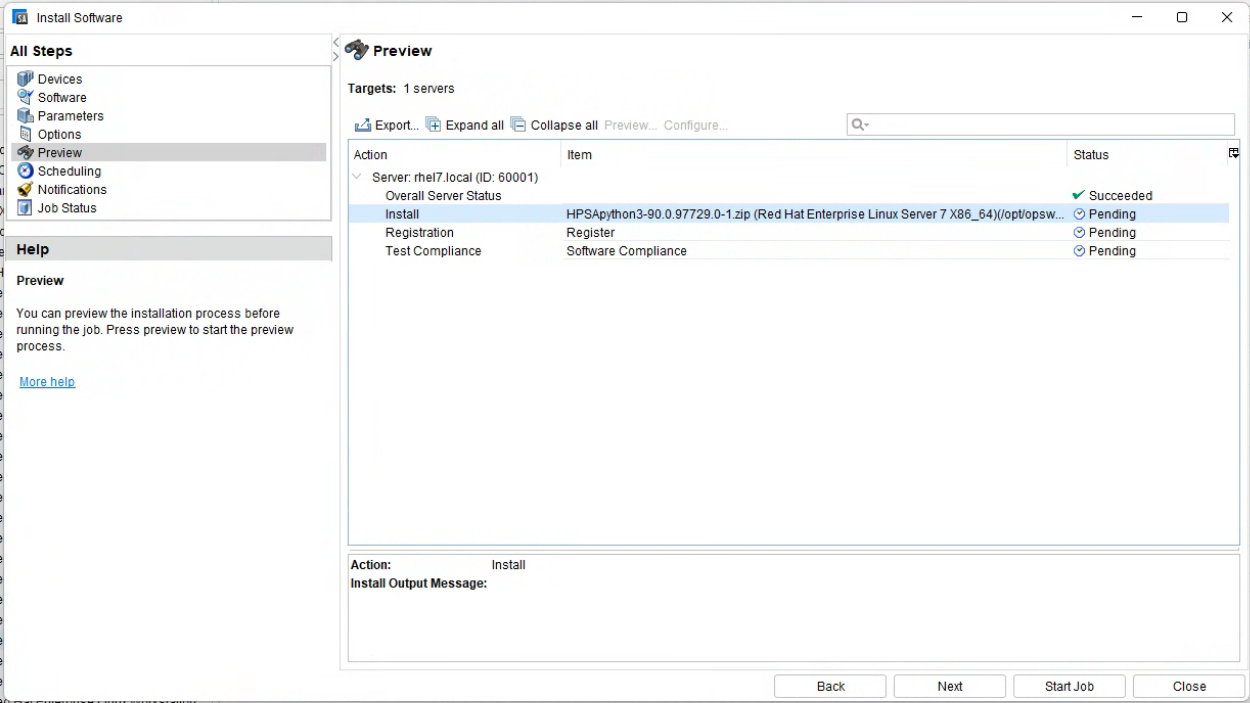Maximize the Install Software window

tap(1182, 17)
